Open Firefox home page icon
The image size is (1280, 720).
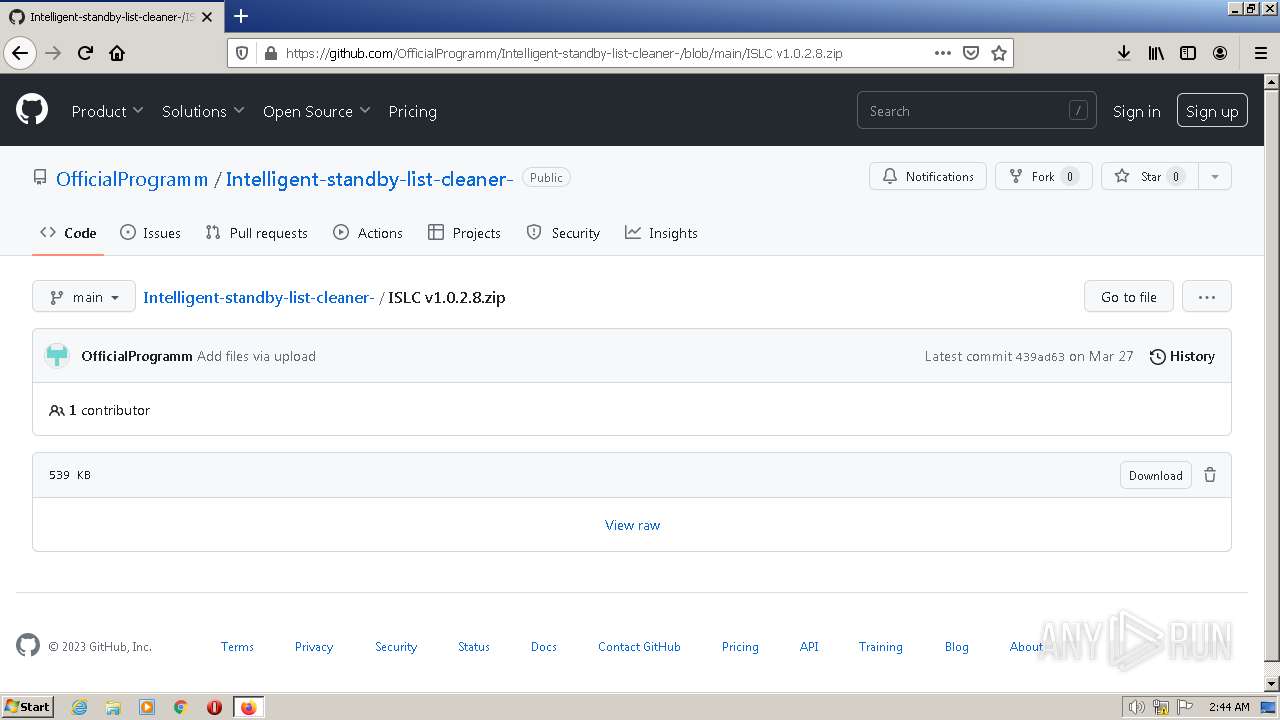pyautogui.click(x=117, y=53)
